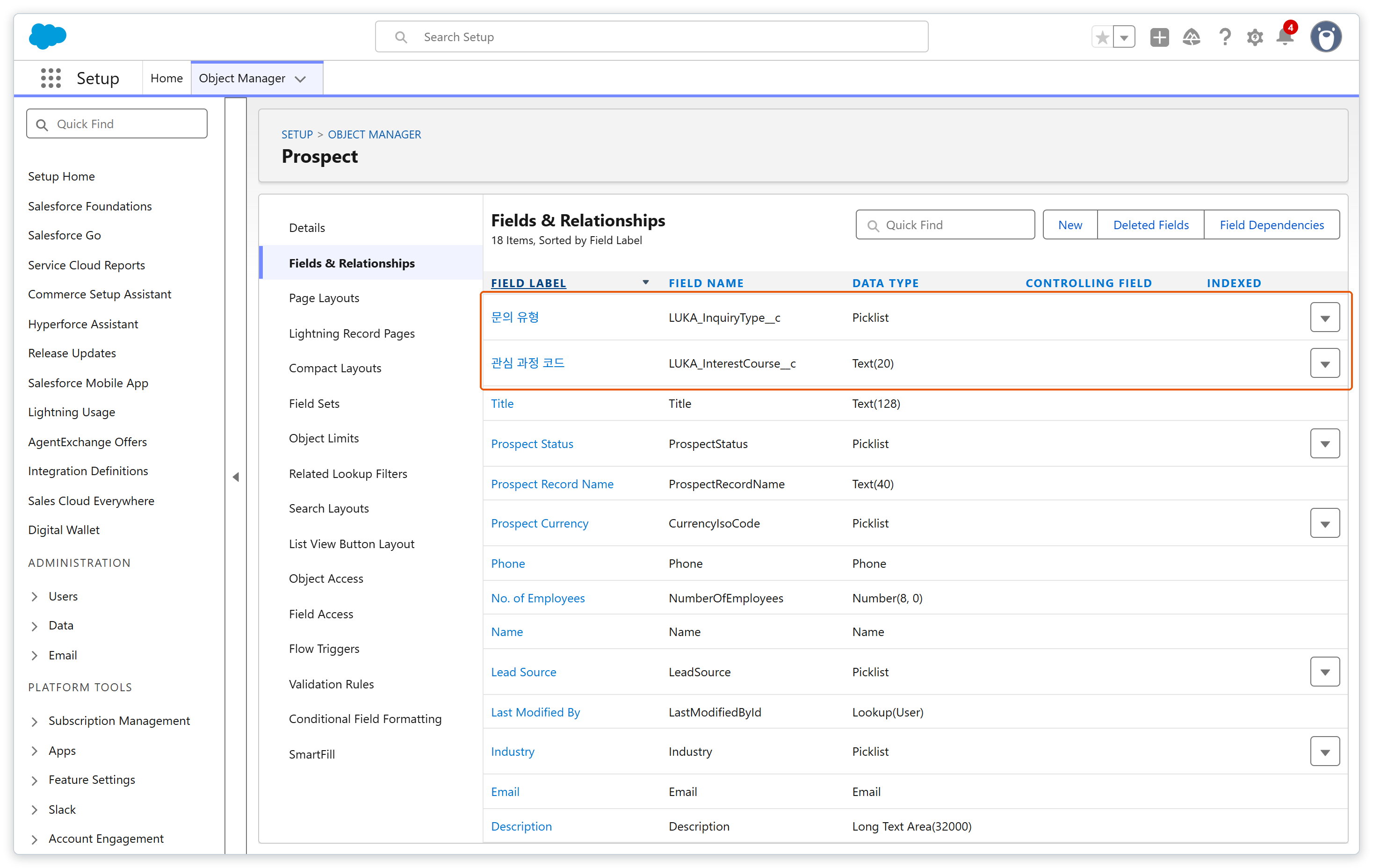Click the Salesforce cloud logo

[47, 36]
